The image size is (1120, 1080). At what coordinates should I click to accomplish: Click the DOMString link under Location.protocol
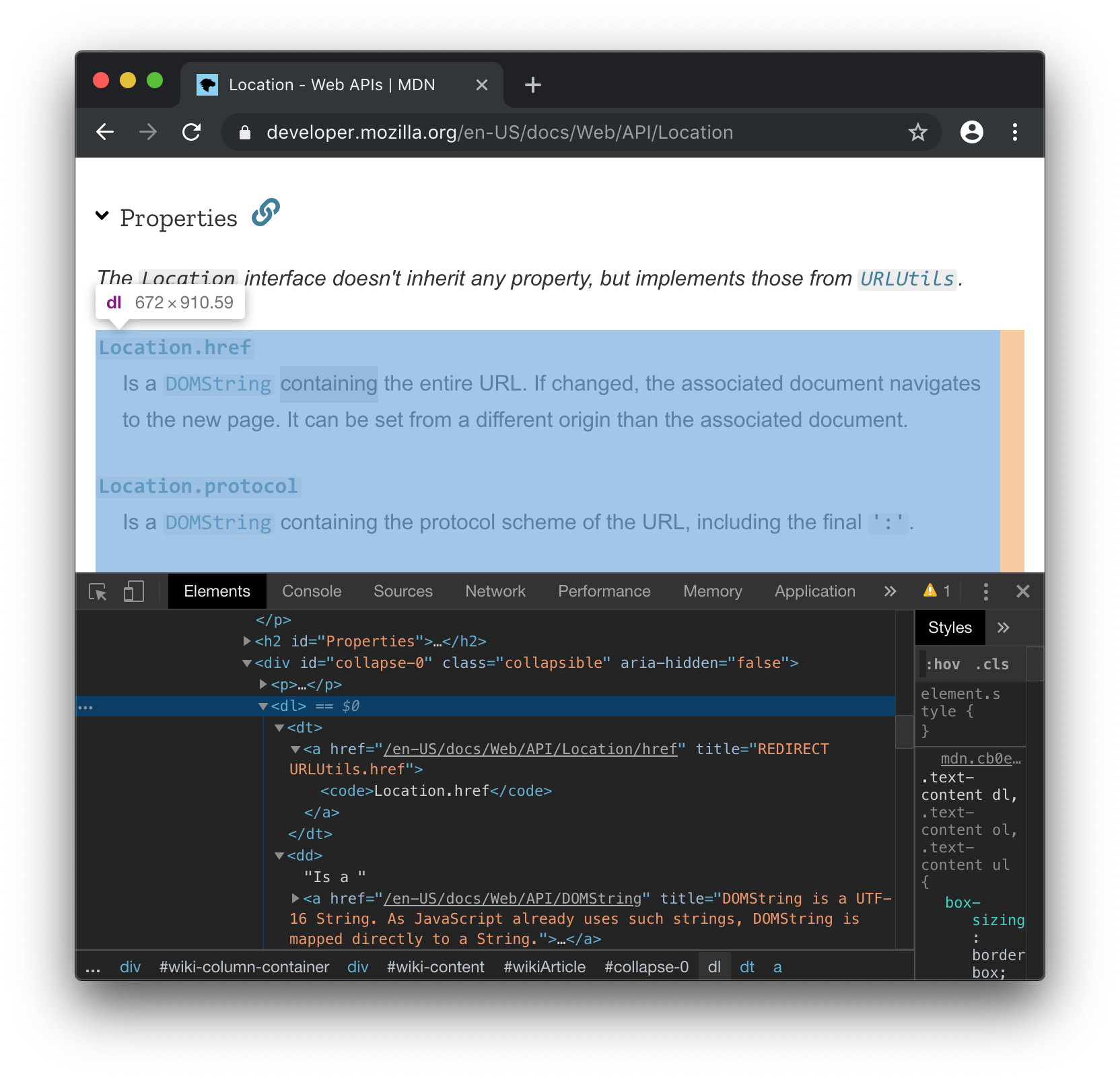pyautogui.click(x=218, y=522)
